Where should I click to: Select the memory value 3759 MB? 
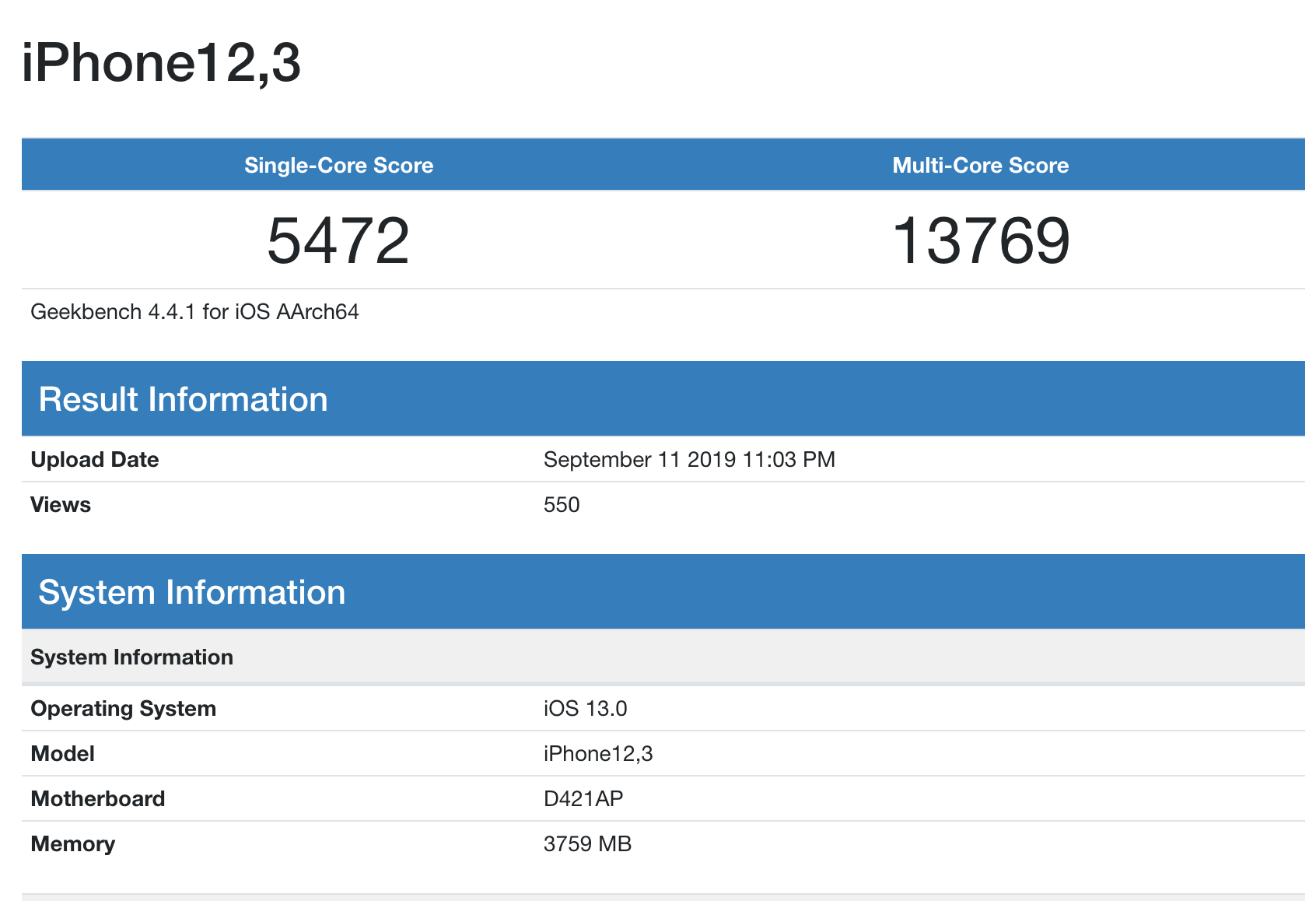coord(587,844)
